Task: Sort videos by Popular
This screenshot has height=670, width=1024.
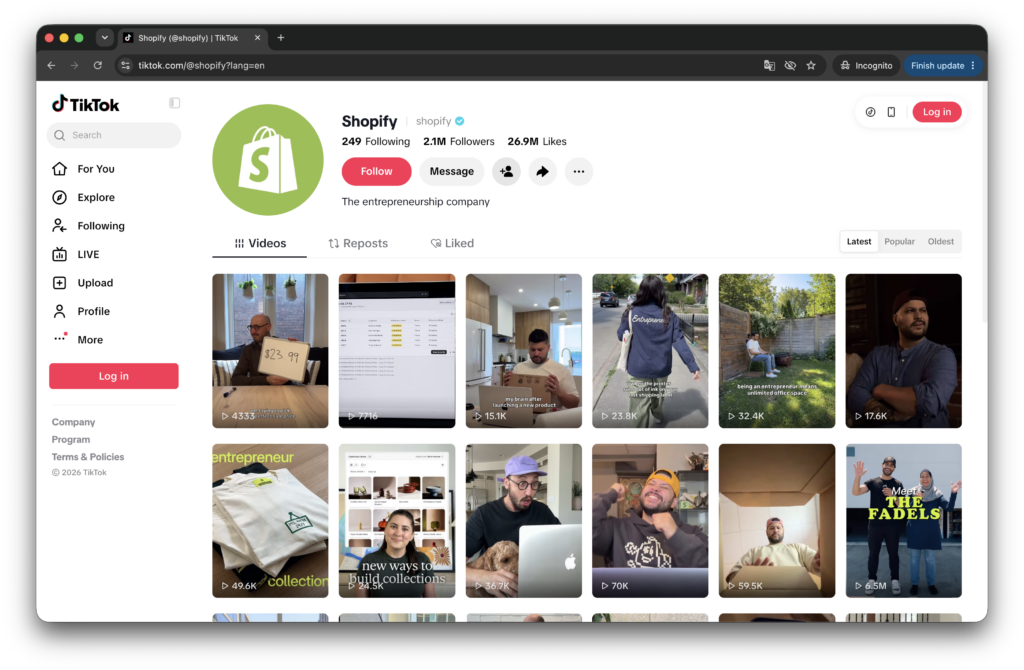Action: click(899, 242)
